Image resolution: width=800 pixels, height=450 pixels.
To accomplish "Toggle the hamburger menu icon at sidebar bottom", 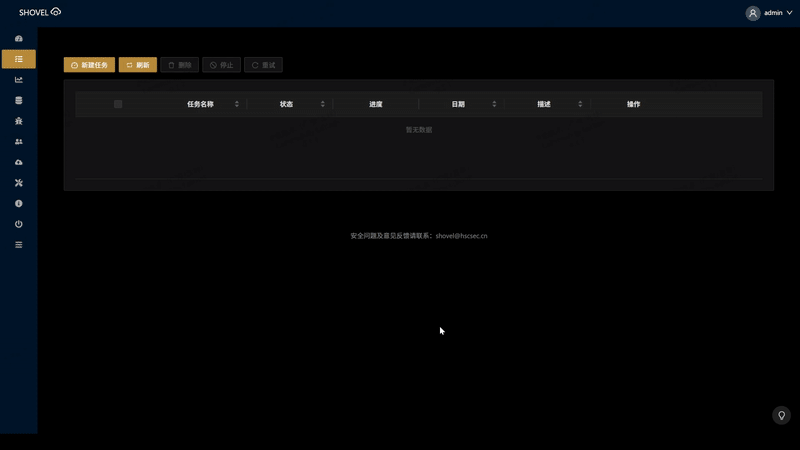I will [19, 245].
